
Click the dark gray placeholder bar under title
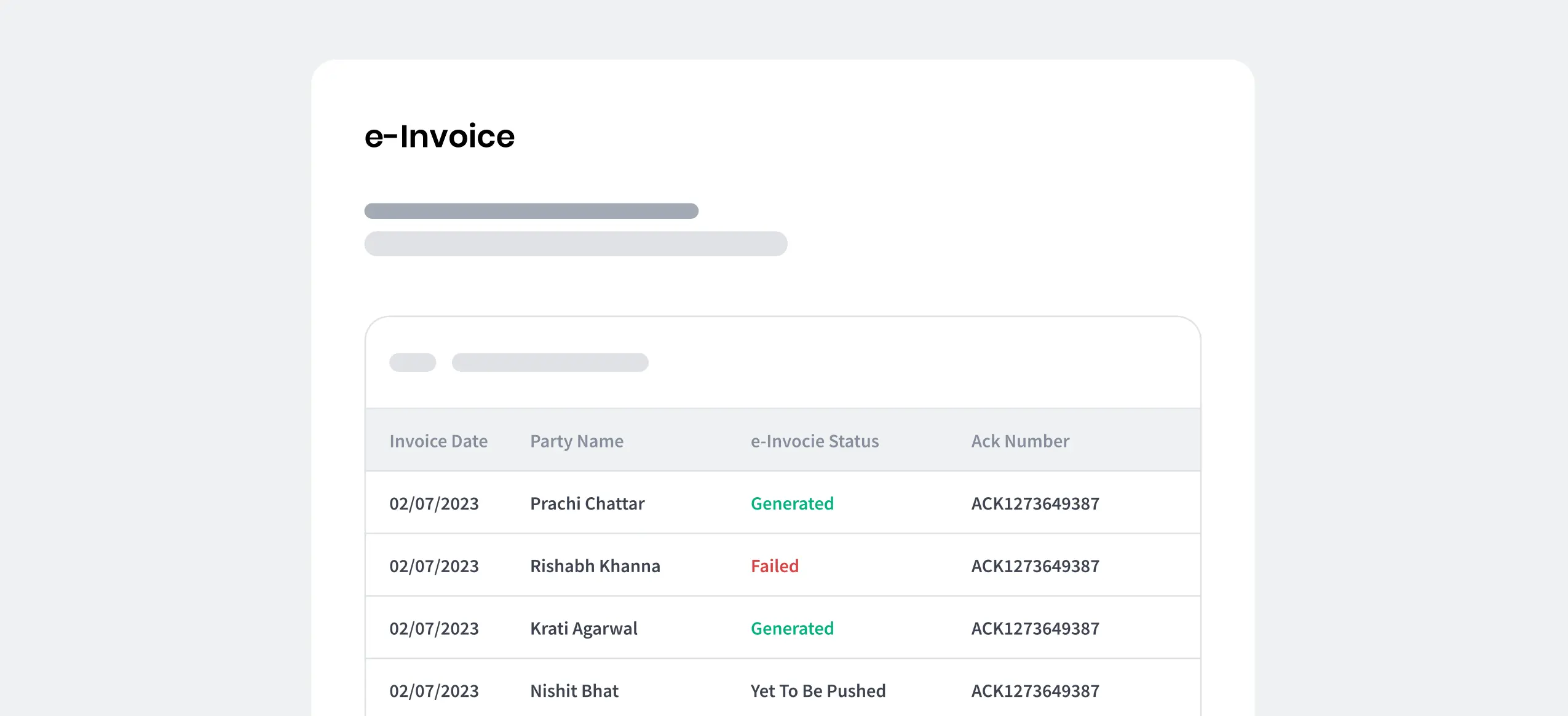click(x=531, y=211)
